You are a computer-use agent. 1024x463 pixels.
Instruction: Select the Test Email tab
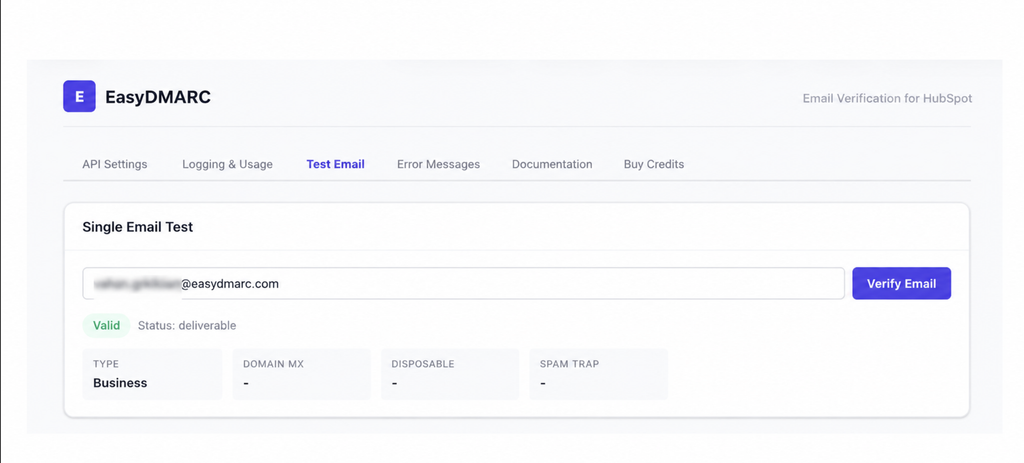(x=336, y=165)
